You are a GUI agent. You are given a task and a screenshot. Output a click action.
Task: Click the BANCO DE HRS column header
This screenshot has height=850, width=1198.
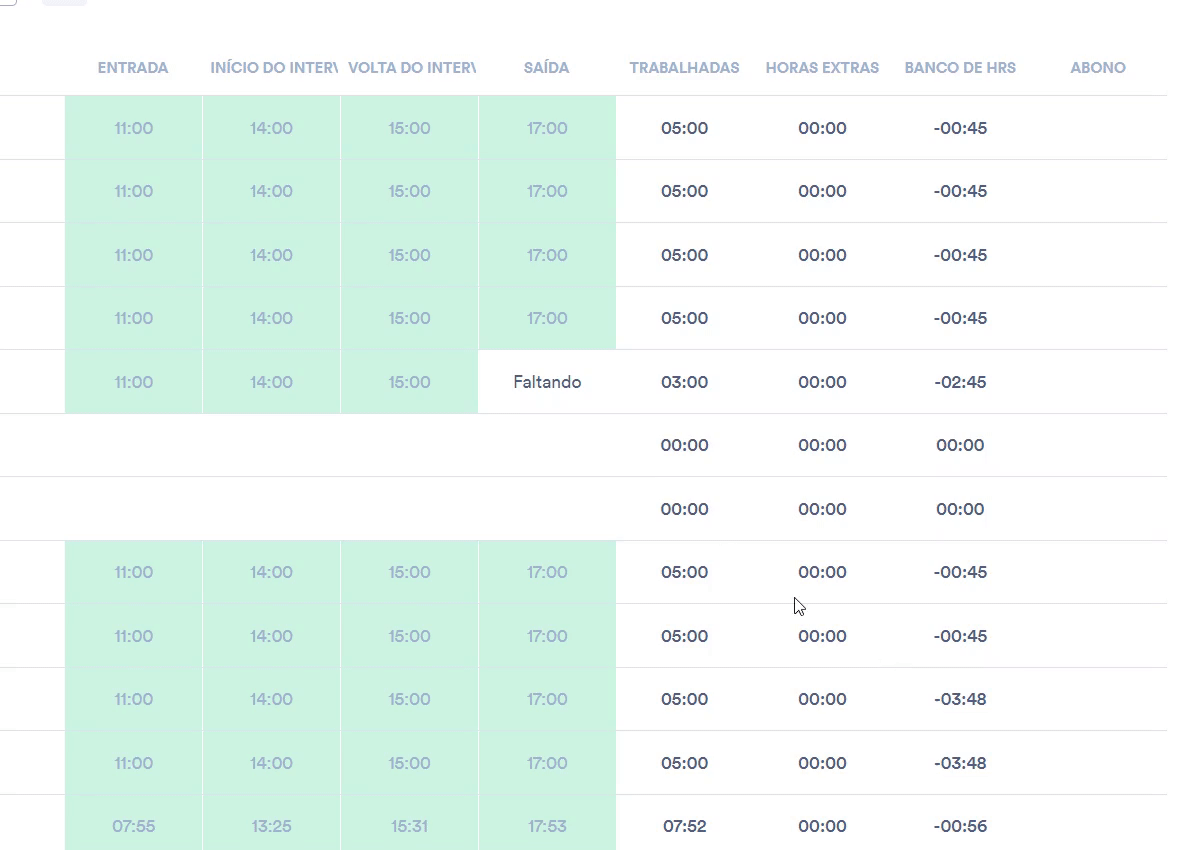pyautogui.click(x=960, y=68)
